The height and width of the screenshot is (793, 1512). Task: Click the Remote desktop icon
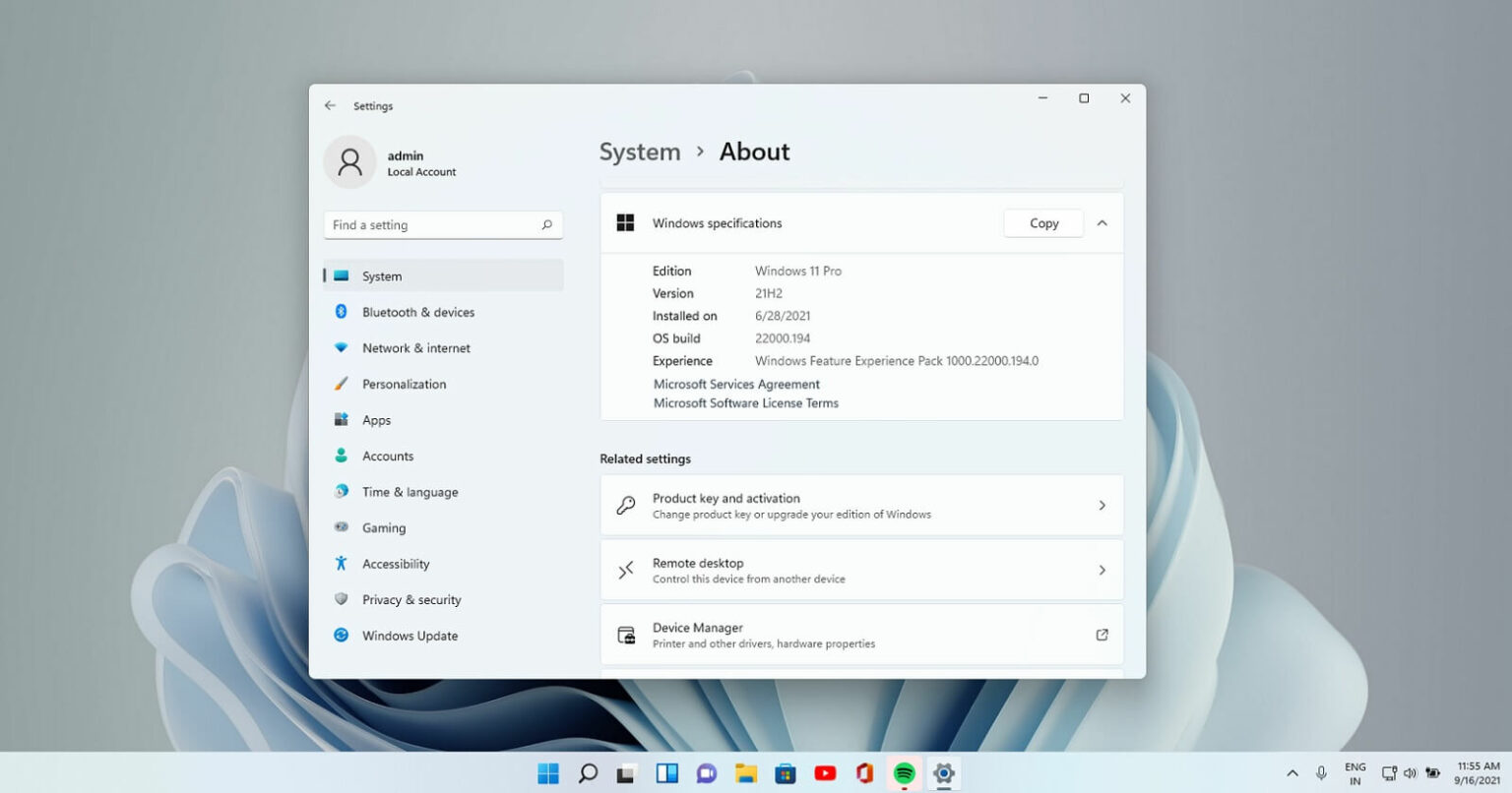626,570
